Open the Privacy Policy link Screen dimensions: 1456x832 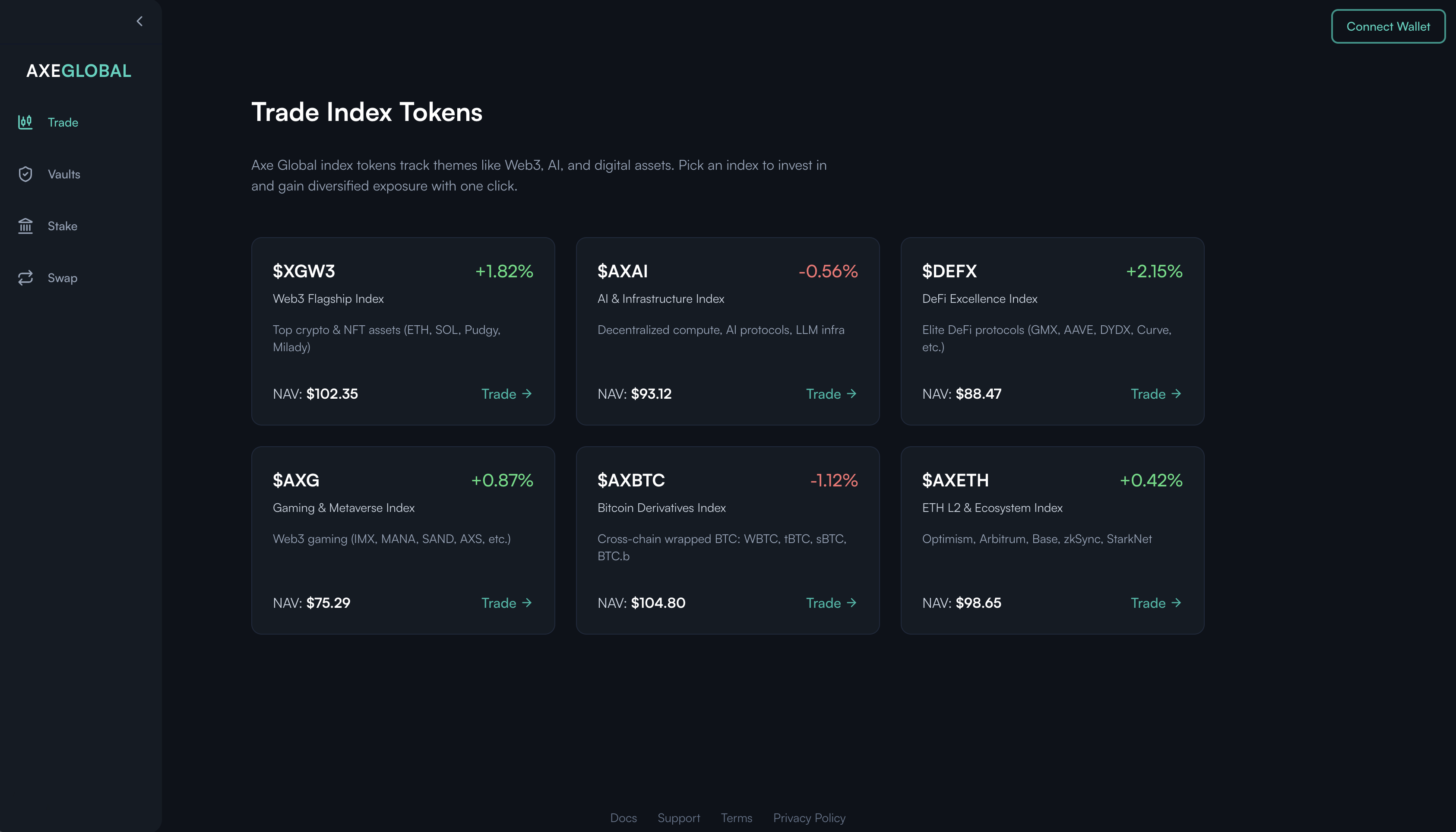809,818
